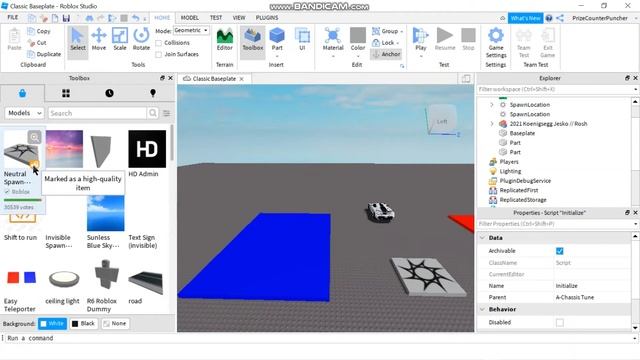Viewport: 640px width, 360px height.
Task: Toggle the Anchor button
Action: (x=386, y=54)
